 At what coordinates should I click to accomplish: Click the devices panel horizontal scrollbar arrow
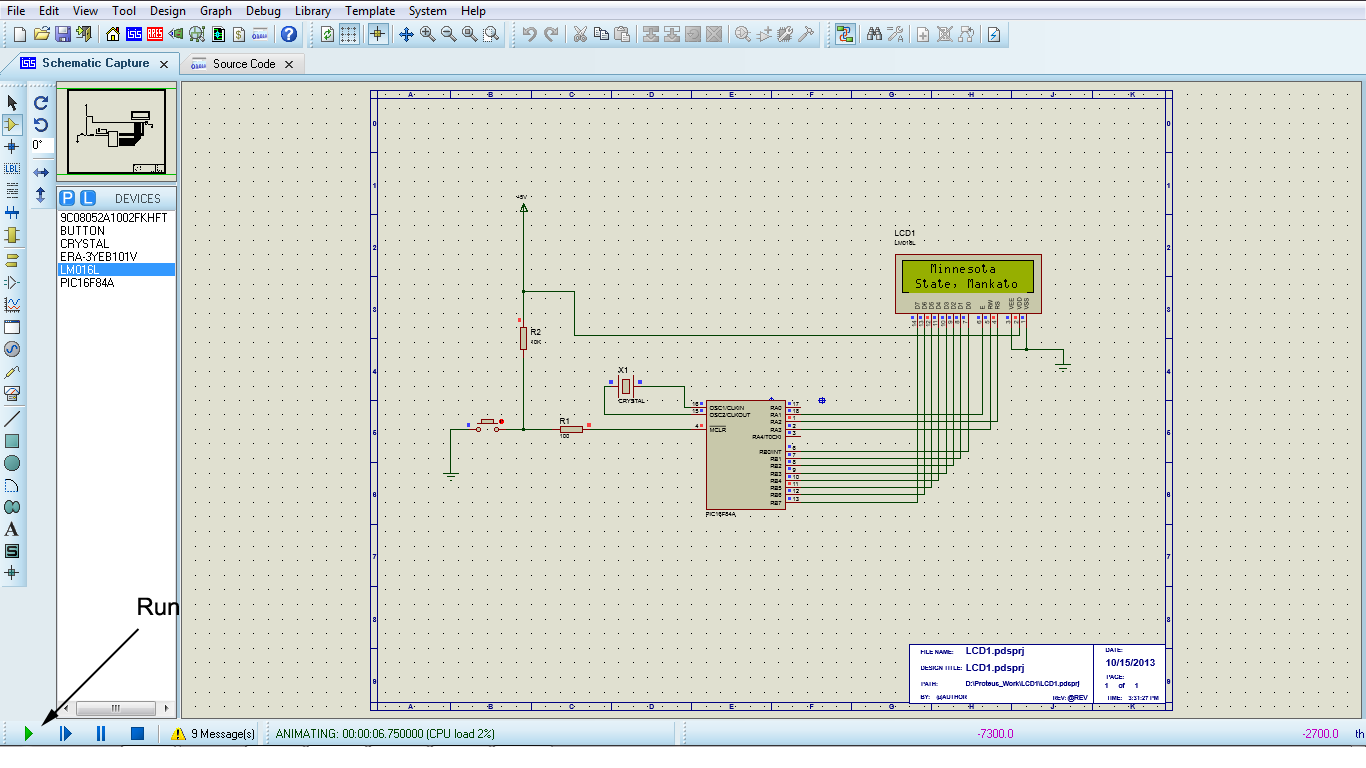pyautogui.click(x=166, y=708)
